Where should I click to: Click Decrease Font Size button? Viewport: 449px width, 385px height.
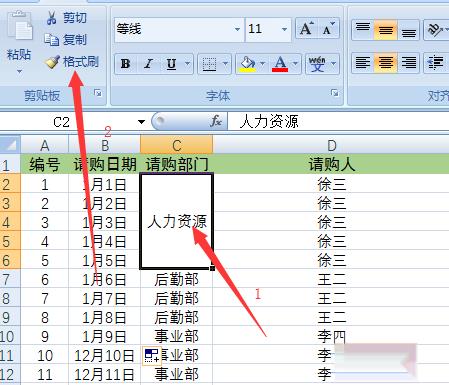pyautogui.click(x=328, y=29)
